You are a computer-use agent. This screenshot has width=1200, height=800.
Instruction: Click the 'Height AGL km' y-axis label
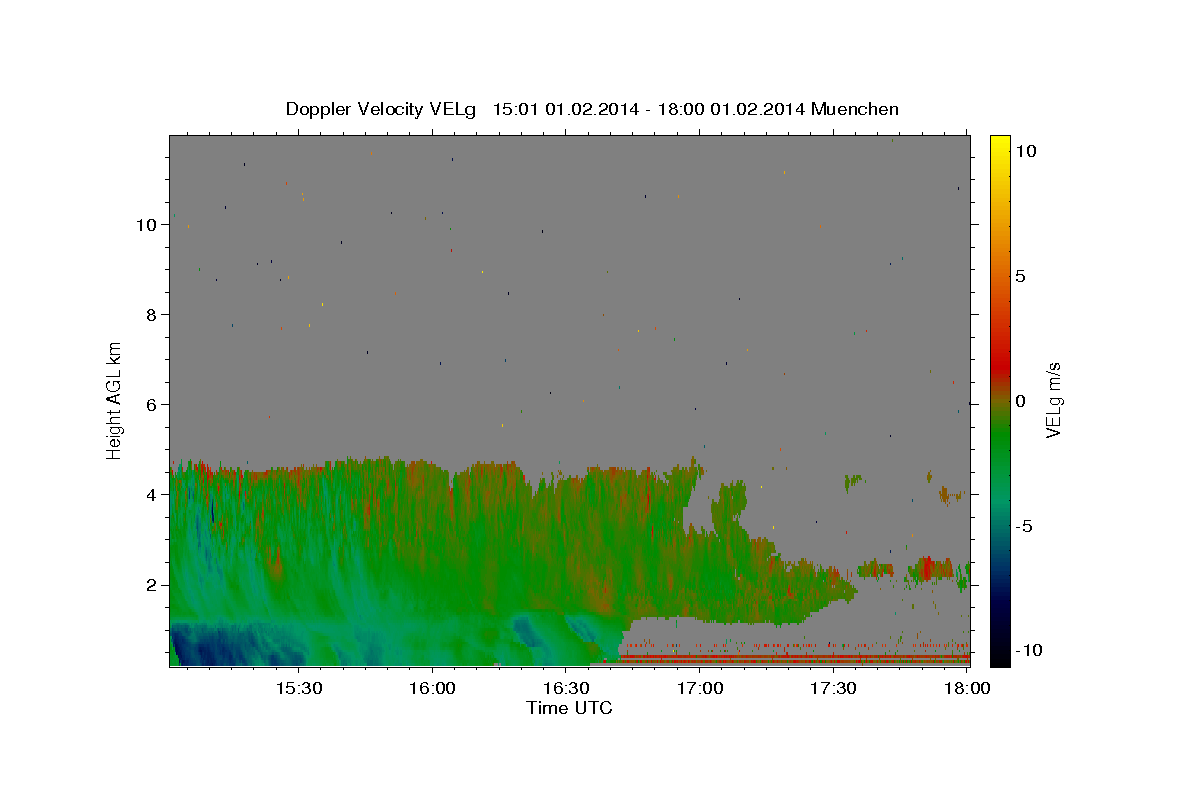[115, 400]
